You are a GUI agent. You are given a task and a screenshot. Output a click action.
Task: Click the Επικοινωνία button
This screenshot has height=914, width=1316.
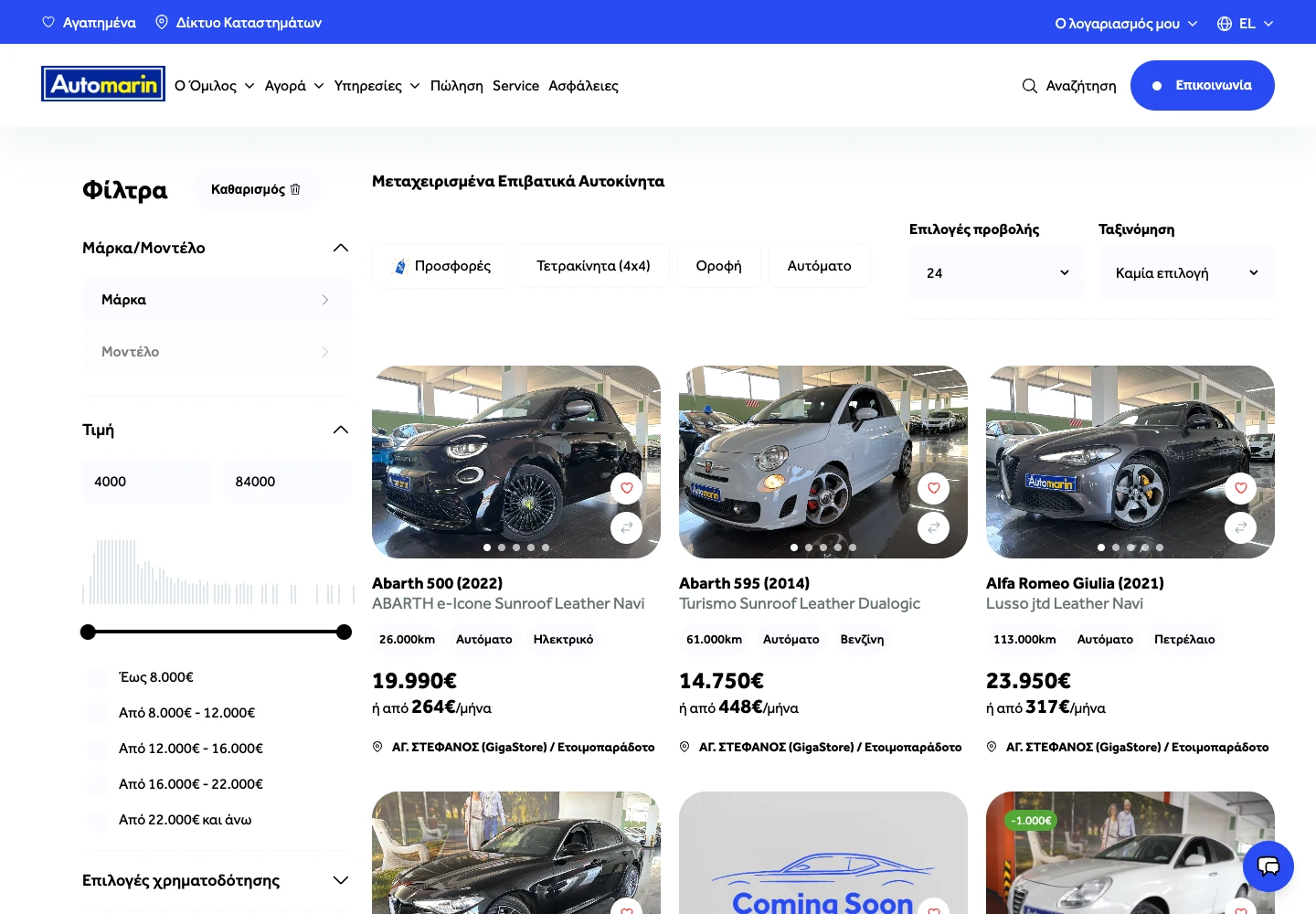click(x=1203, y=86)
